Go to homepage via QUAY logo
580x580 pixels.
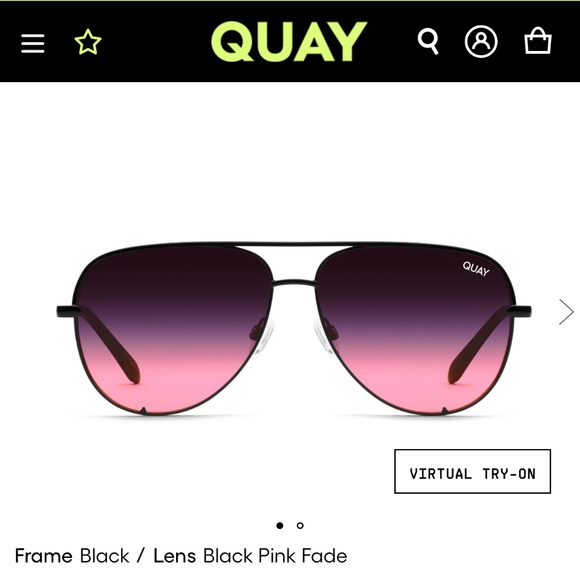(x=289, y=41)
